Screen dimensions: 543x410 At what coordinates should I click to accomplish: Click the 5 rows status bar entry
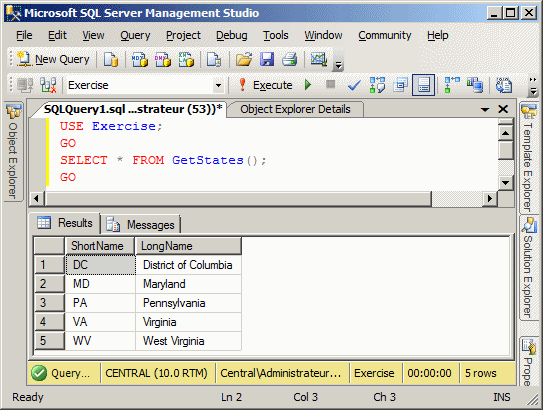[x=481, y=373]
